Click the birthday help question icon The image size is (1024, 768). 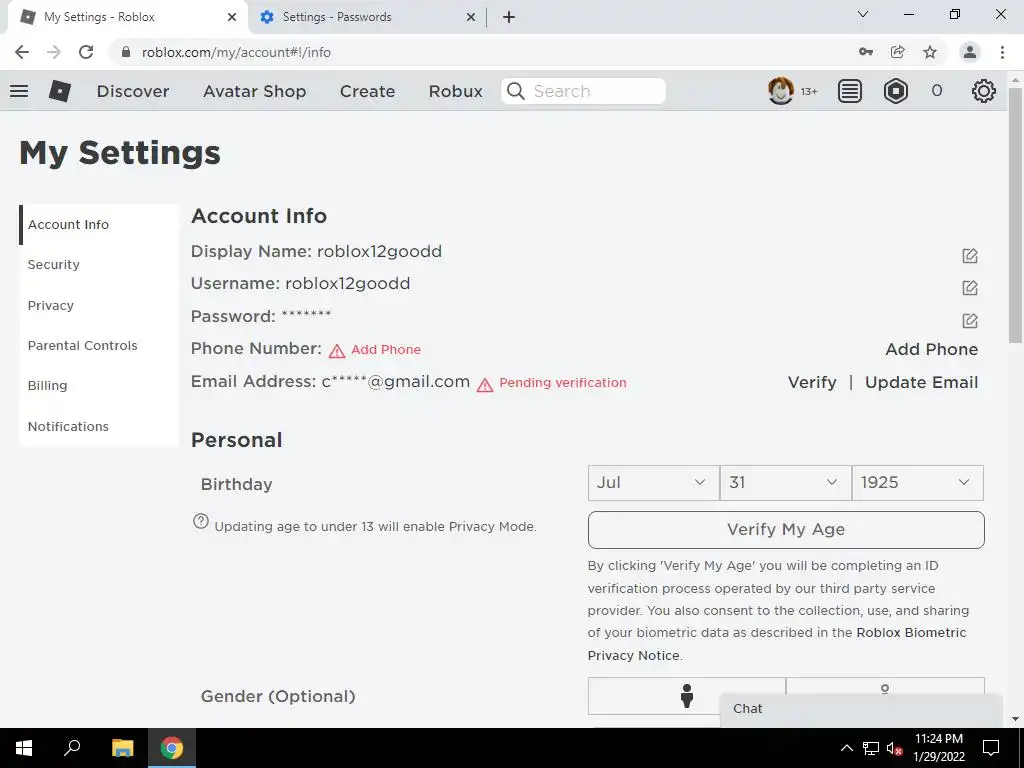[201, 521]
